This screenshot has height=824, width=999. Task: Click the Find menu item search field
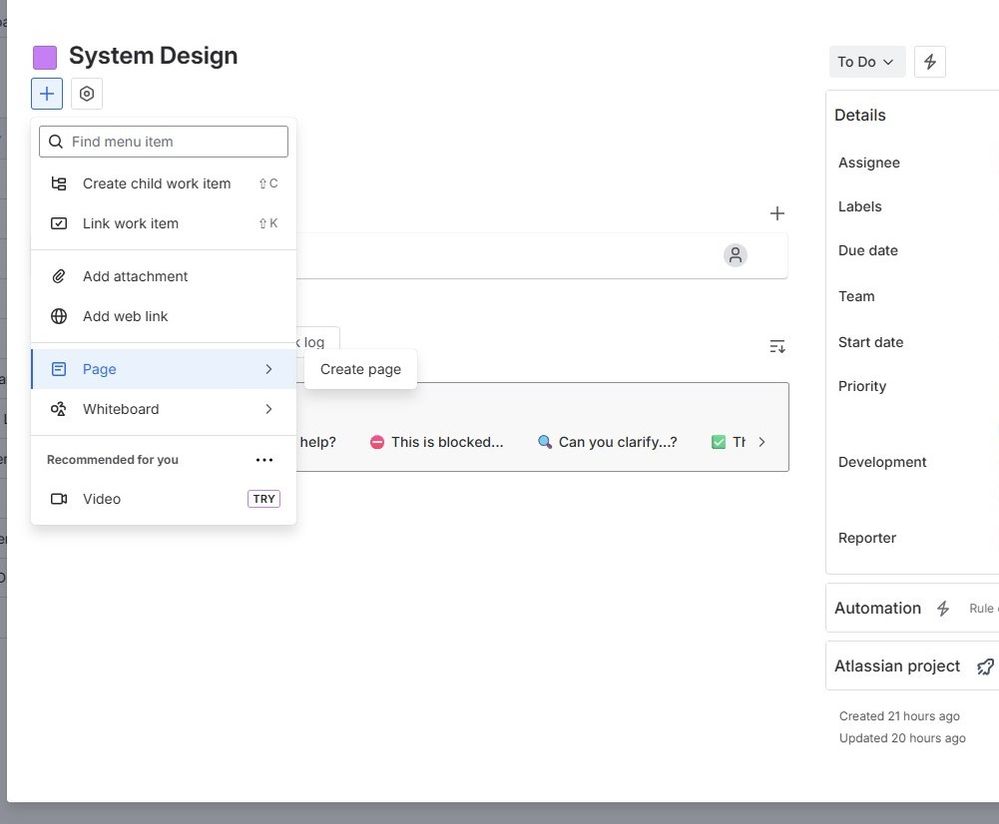(x=164, y=141)
